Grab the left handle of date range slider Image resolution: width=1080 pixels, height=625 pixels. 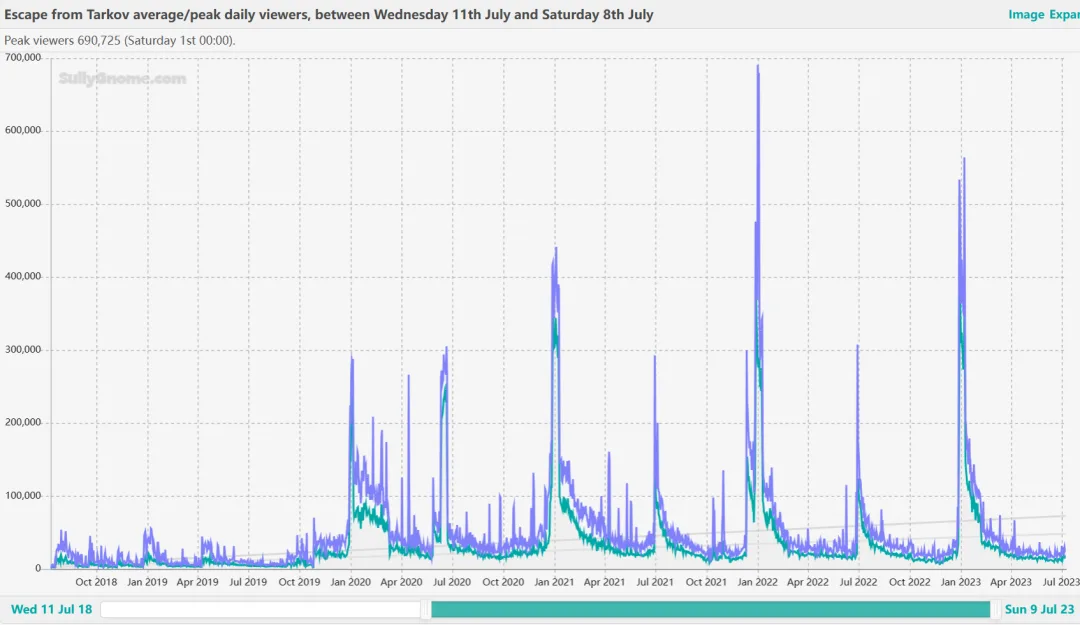[x=426, y=610]
